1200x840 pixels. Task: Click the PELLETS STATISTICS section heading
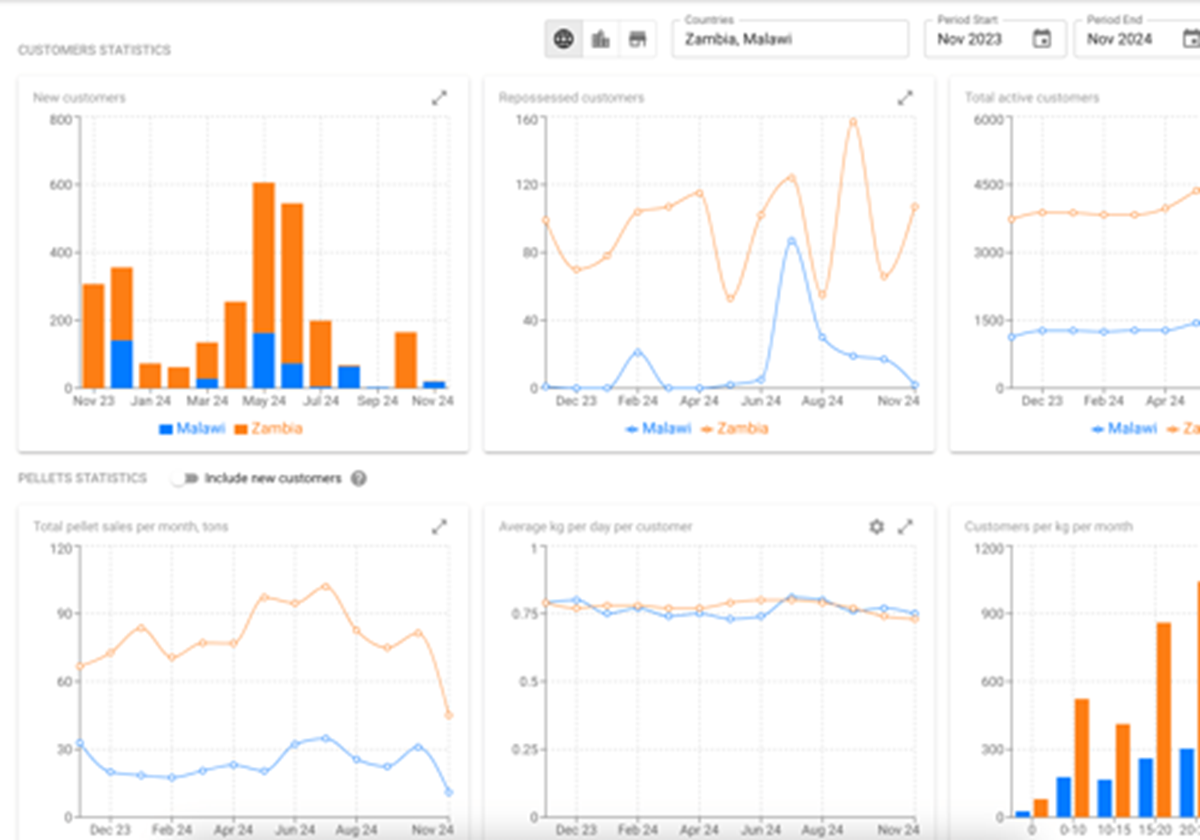pos(82,478)
